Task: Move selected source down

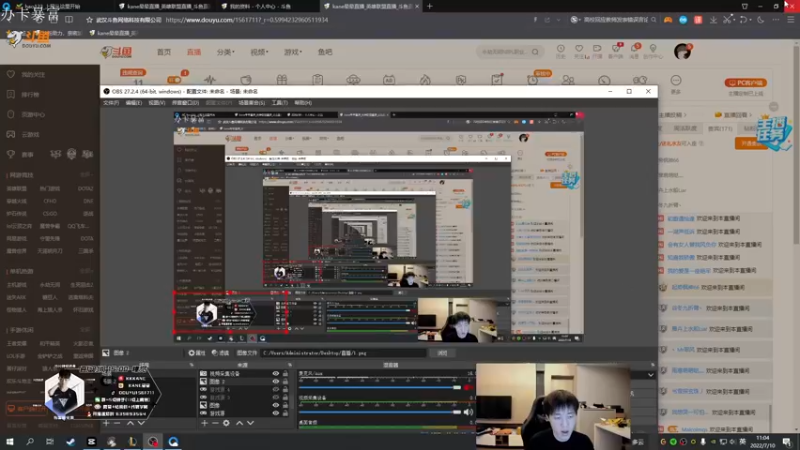Action: pyautogui.click(x=251, y=423)
